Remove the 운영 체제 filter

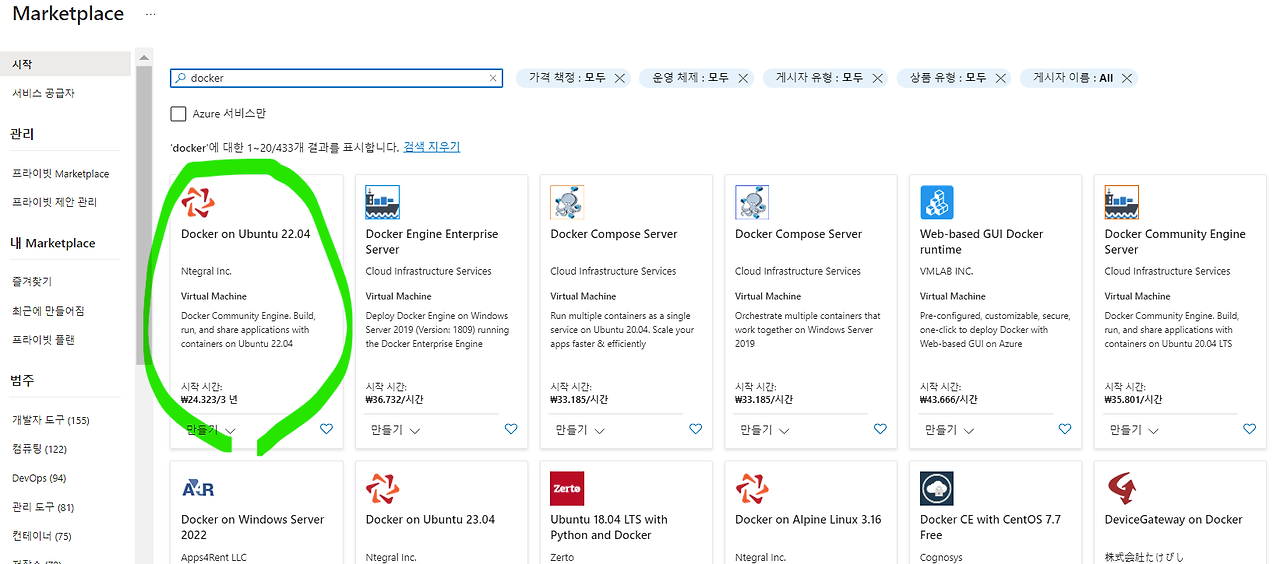tap(742, 78)
